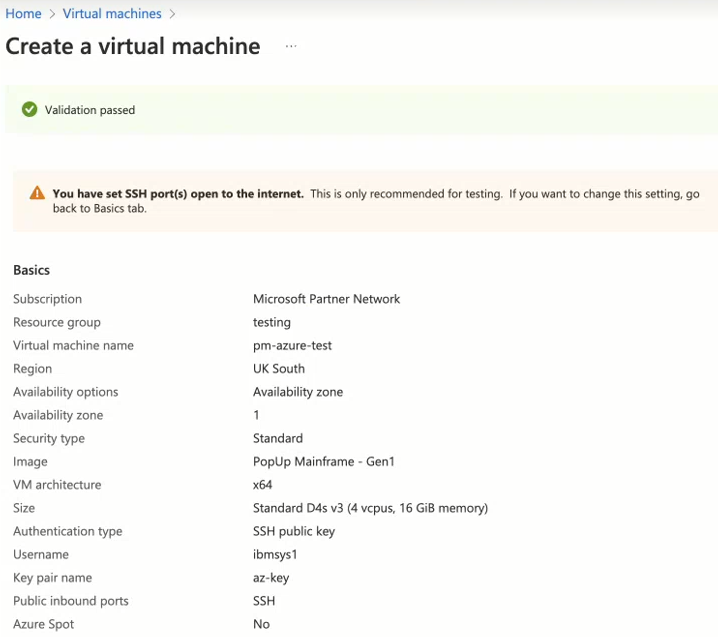This screenshot has width=718, height=637.
Task: Click the 'Size' label
Action: (24, 508)
